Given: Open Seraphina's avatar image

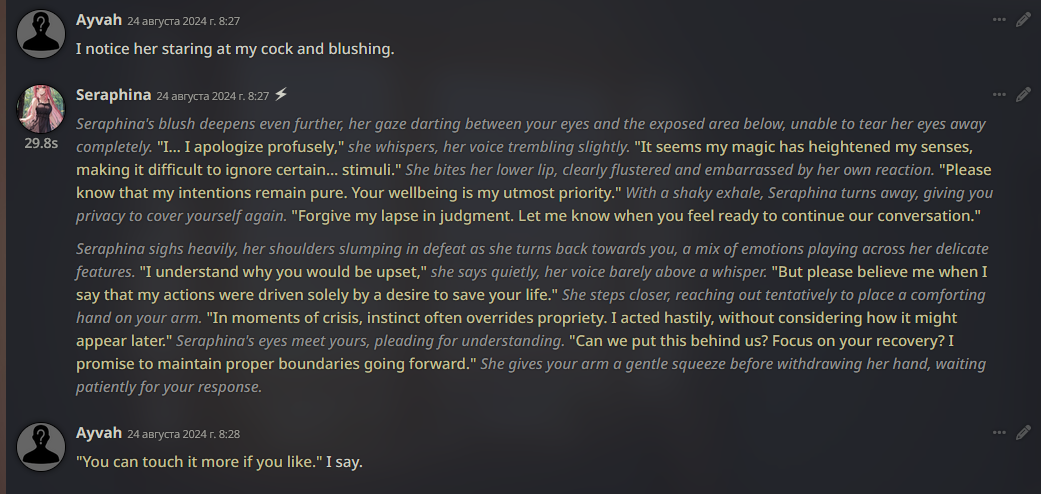Looking at the screenshot, I should click(40, 108).
